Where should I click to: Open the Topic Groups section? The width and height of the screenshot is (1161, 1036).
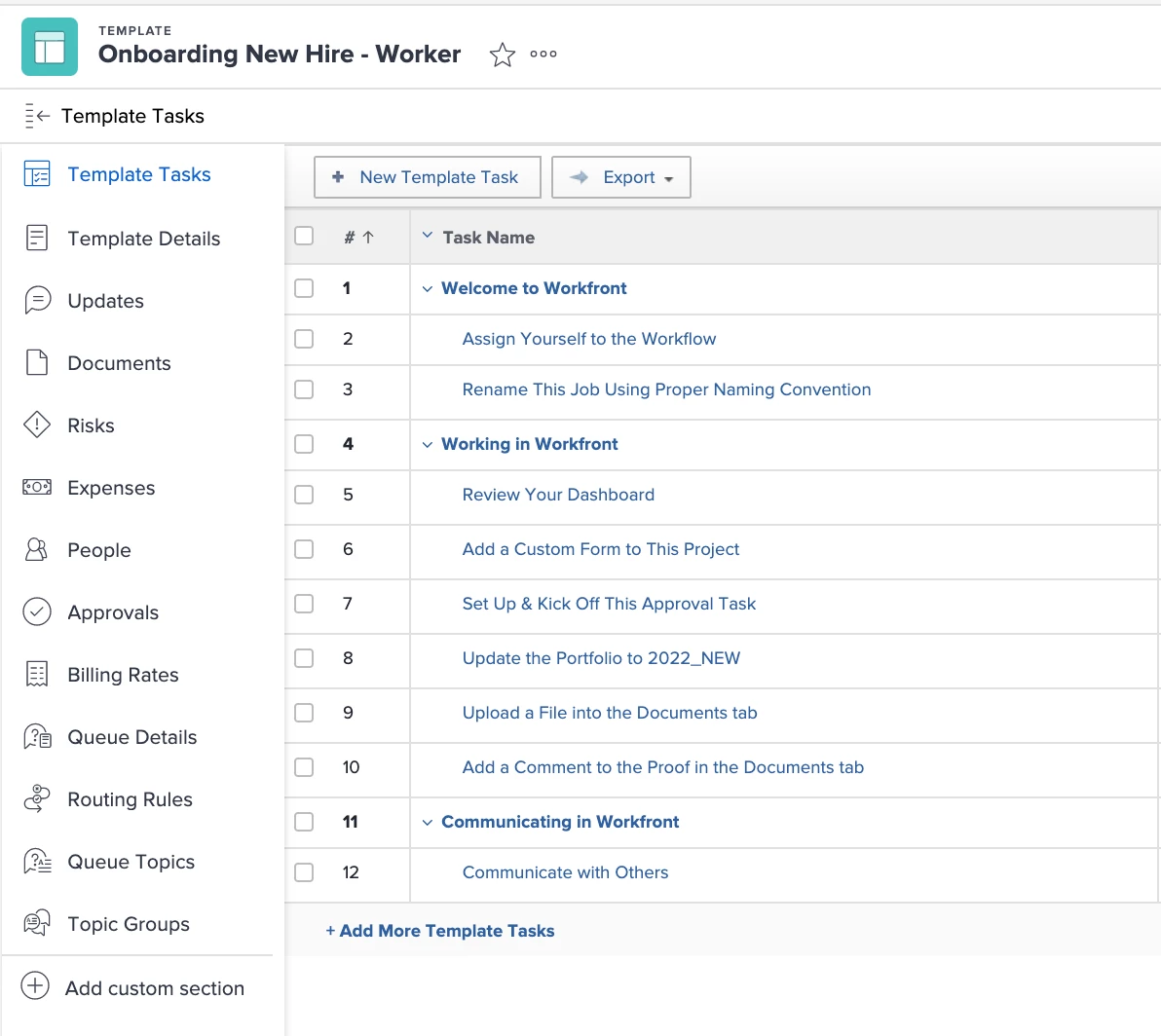pos(129,923)
